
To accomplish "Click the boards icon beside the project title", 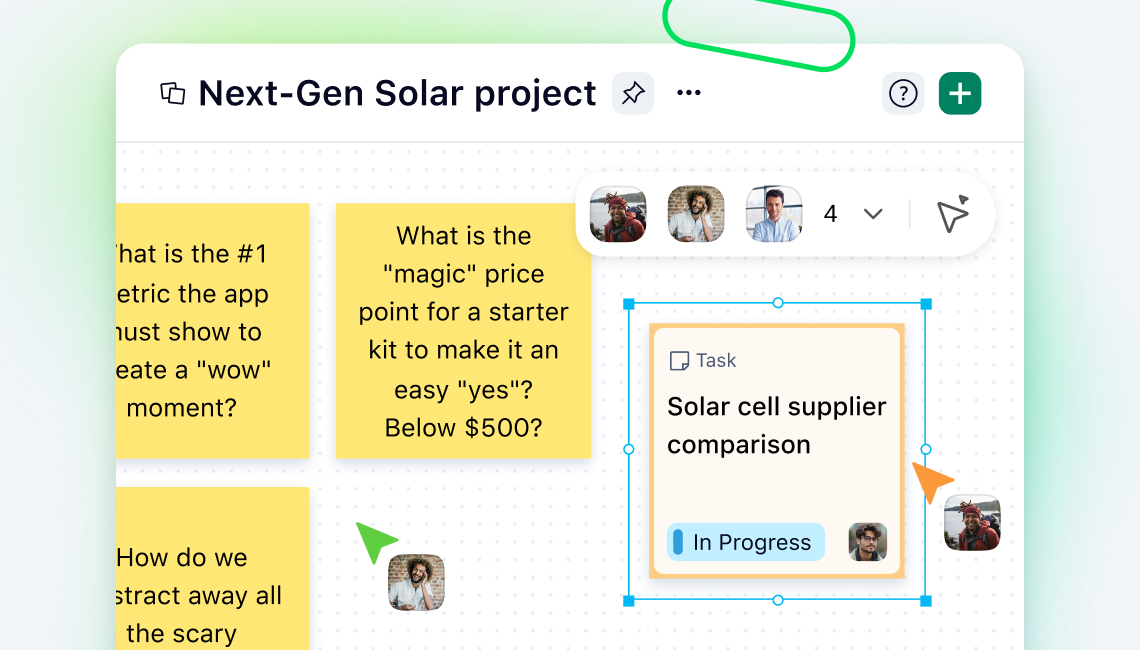I will point(173,93).
